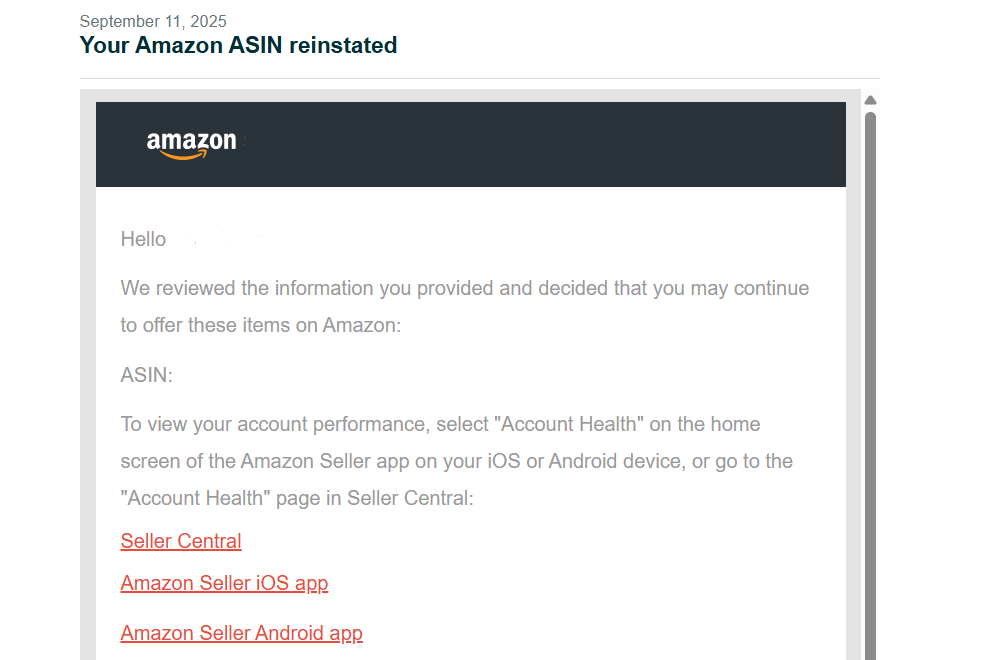Follow the Amazon Seller Android app link

point(241,633)
